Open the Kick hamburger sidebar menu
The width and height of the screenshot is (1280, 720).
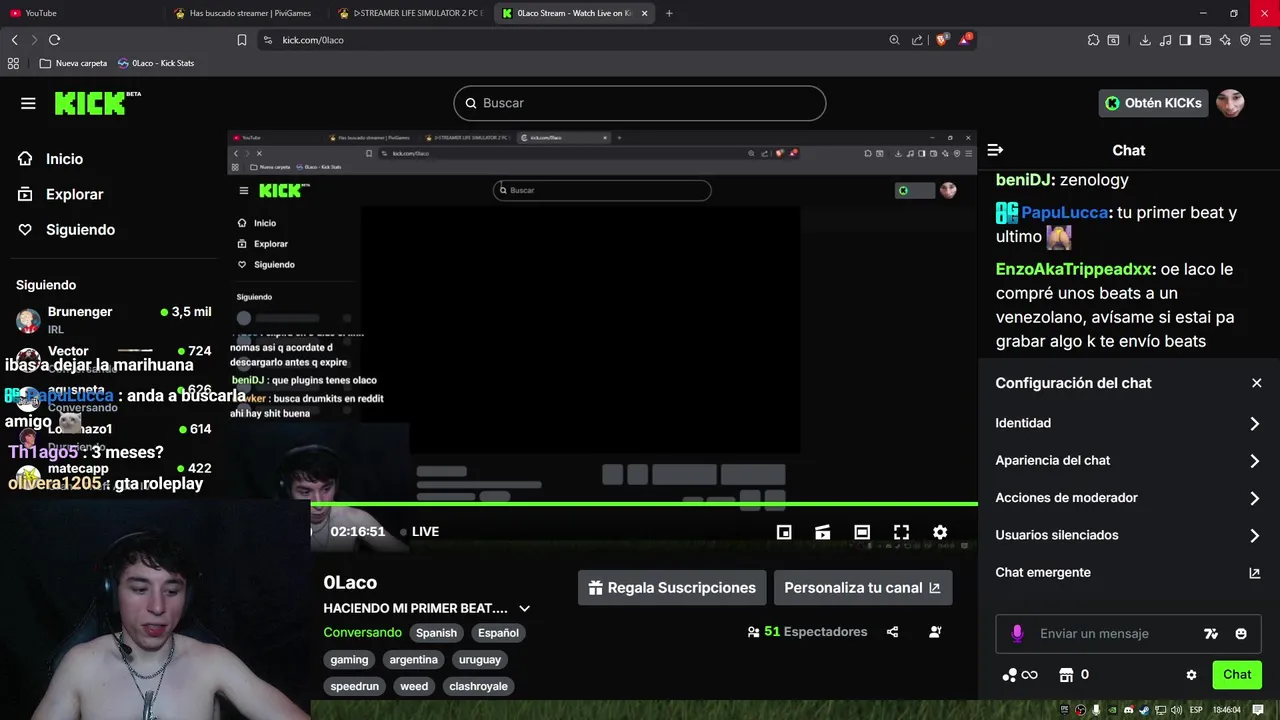28,103
